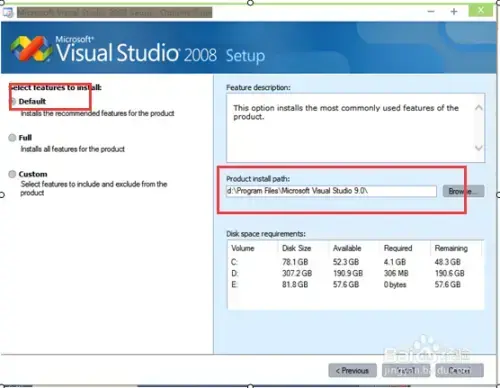The image size is (500, 388).
Task: Click the 0 bytes required cell
Action: tap(395, 285)
